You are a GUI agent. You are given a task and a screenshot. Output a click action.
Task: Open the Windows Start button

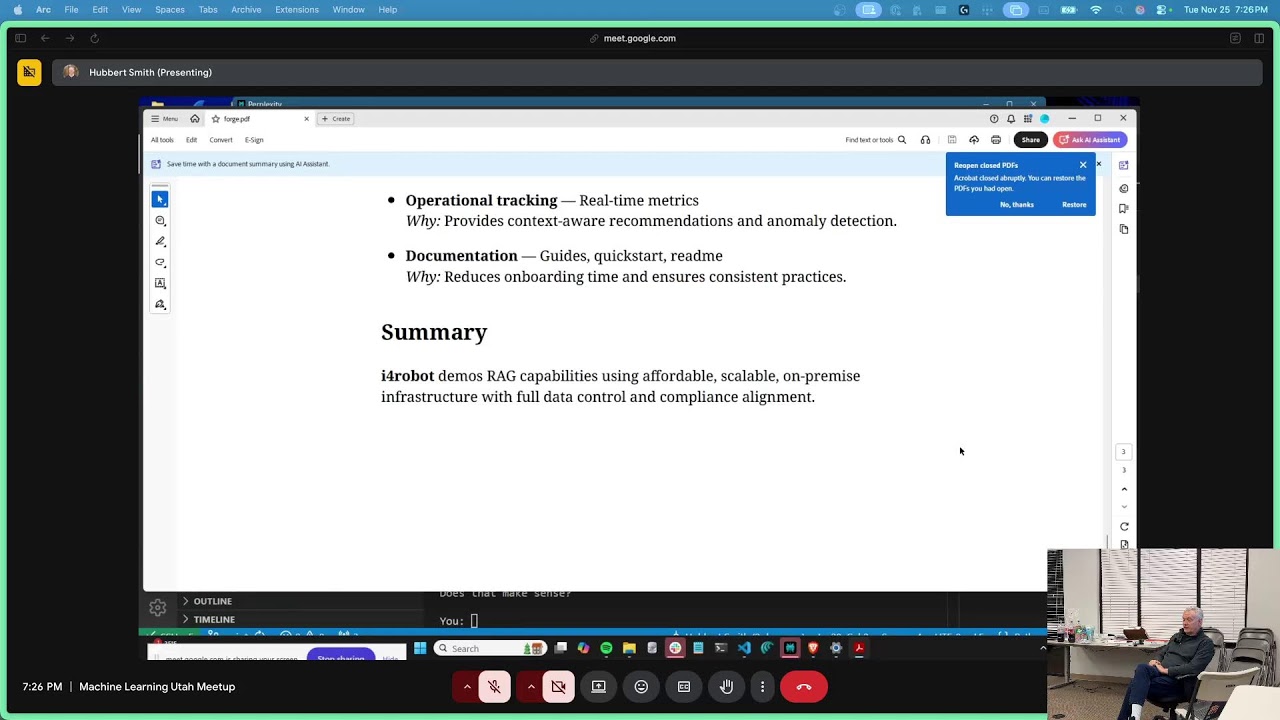420,649
